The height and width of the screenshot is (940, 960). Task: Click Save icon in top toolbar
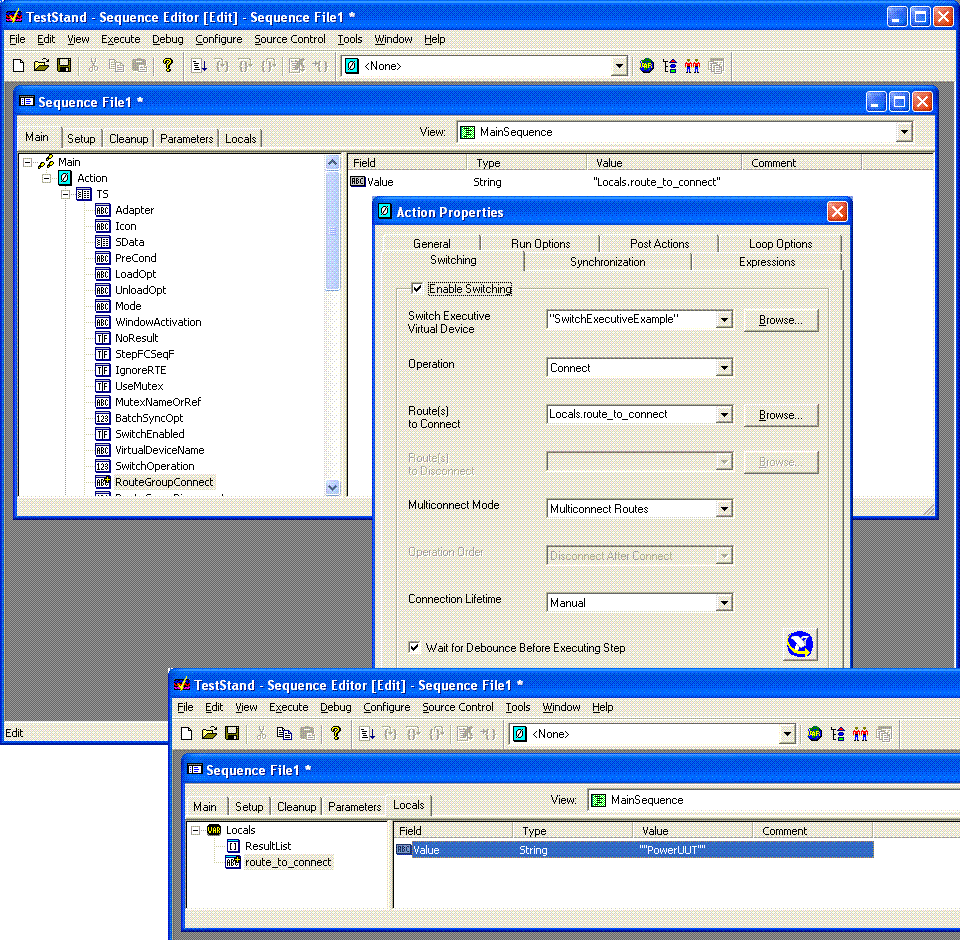(64, 66)
